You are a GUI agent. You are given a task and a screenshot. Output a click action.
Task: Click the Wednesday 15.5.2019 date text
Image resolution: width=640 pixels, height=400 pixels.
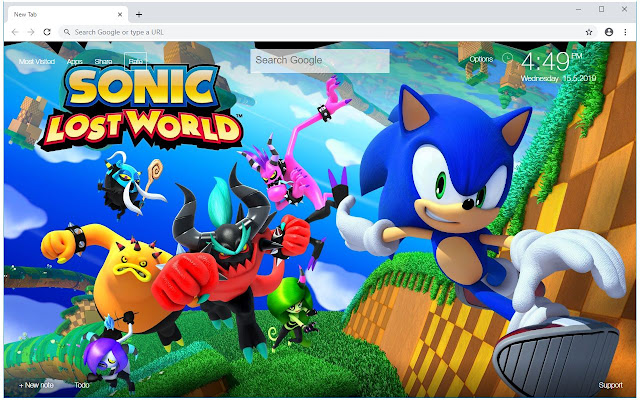tap(558, 78)
